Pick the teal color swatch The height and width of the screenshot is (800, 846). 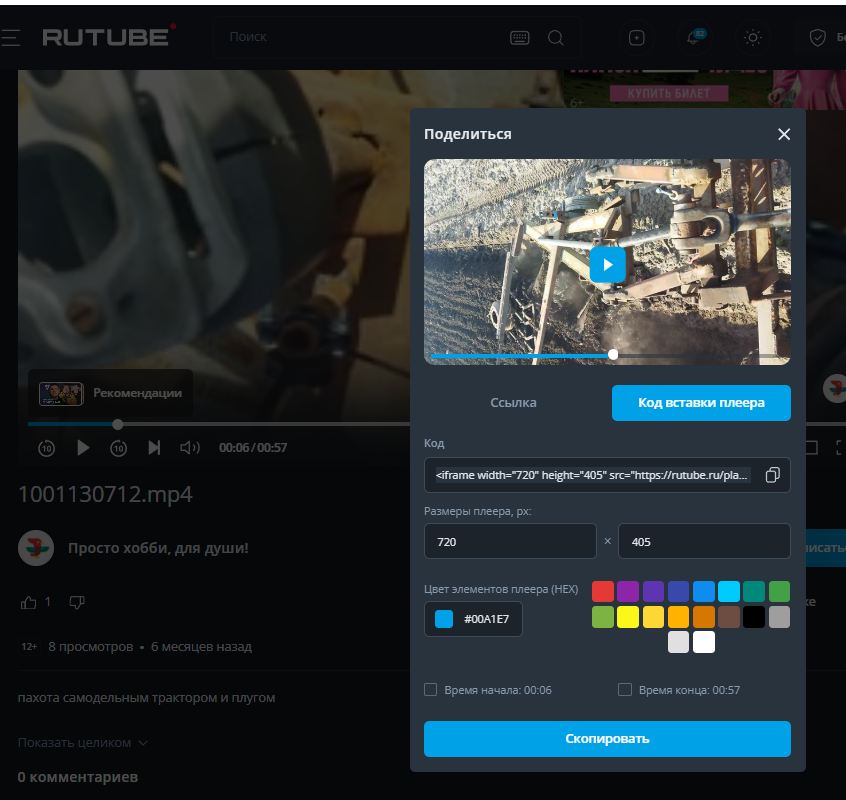[754, 591]
